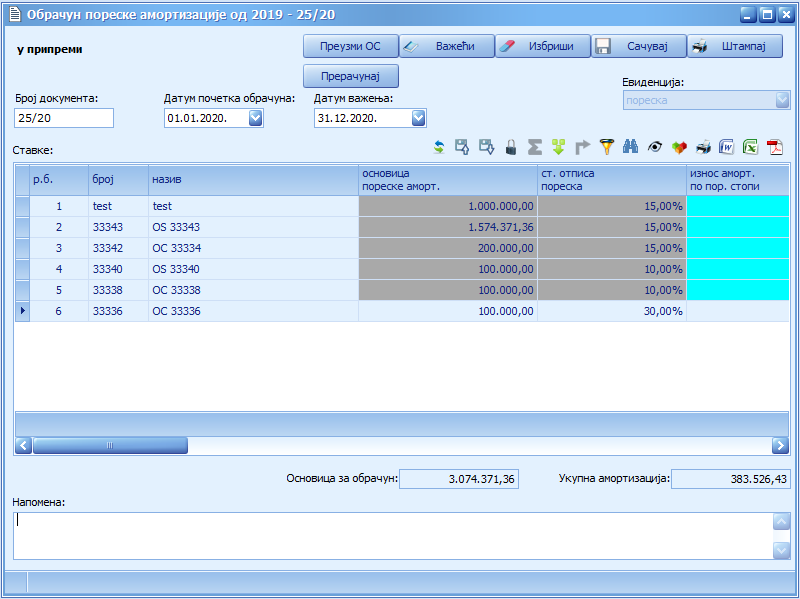
Task: Click the sigma sum icon
Action: 534,147
